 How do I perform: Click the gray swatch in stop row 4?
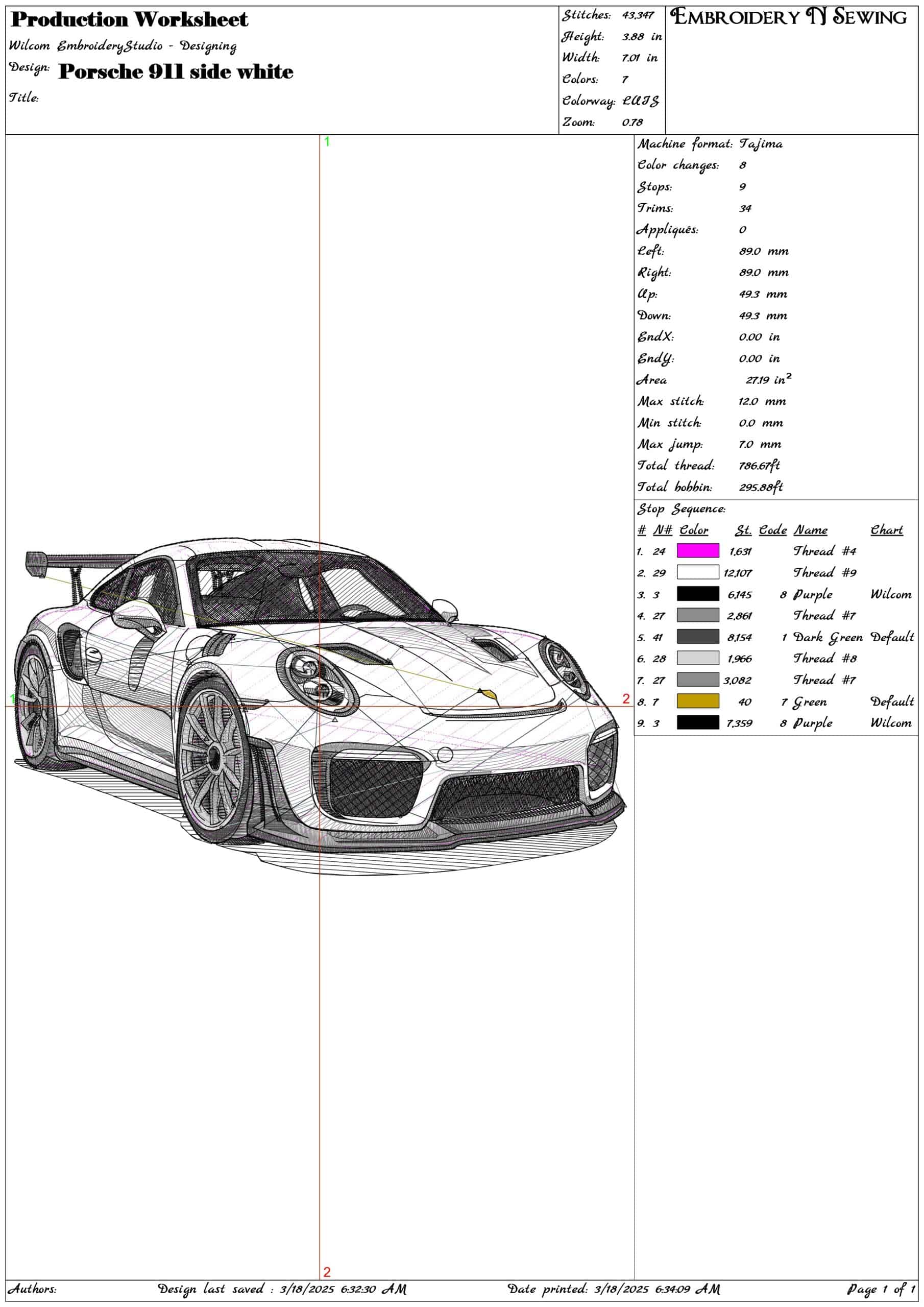(x=697, y=615)
